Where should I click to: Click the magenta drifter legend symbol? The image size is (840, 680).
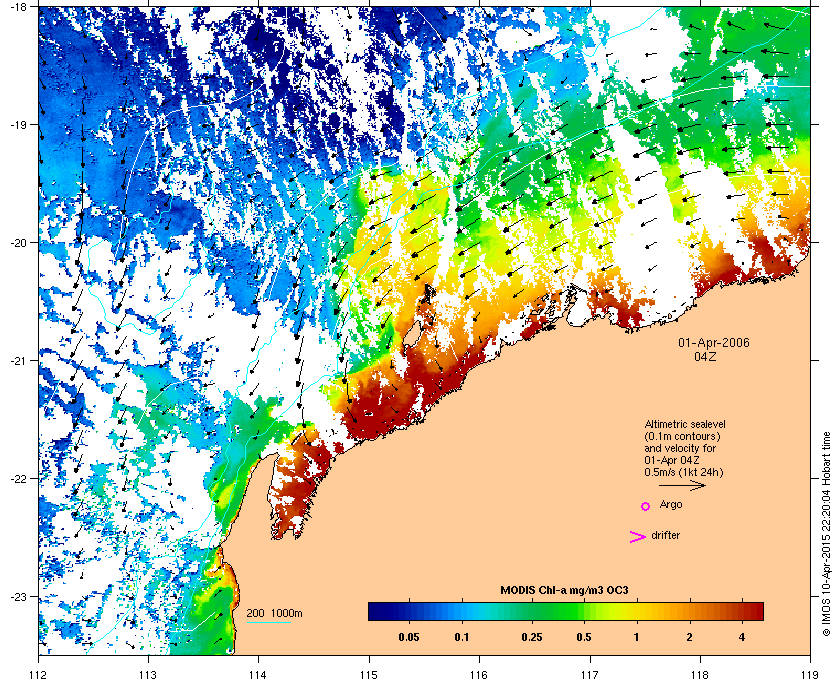pos(638,537)
